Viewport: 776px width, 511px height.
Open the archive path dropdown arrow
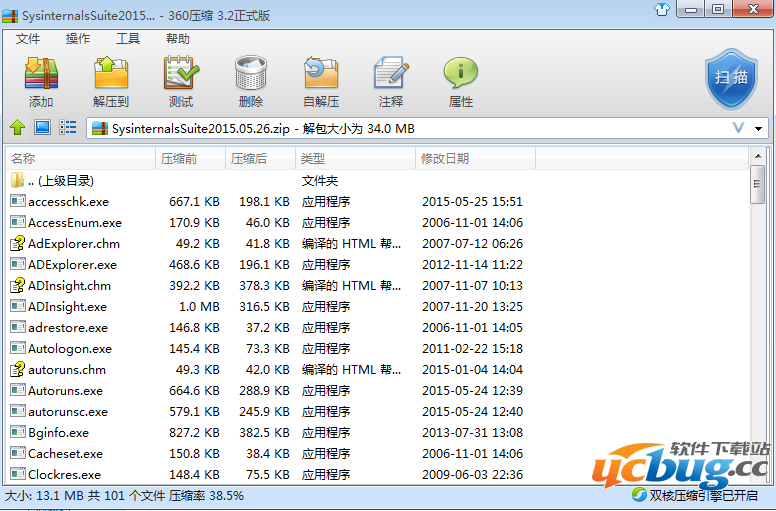click(x=759, y=129)
